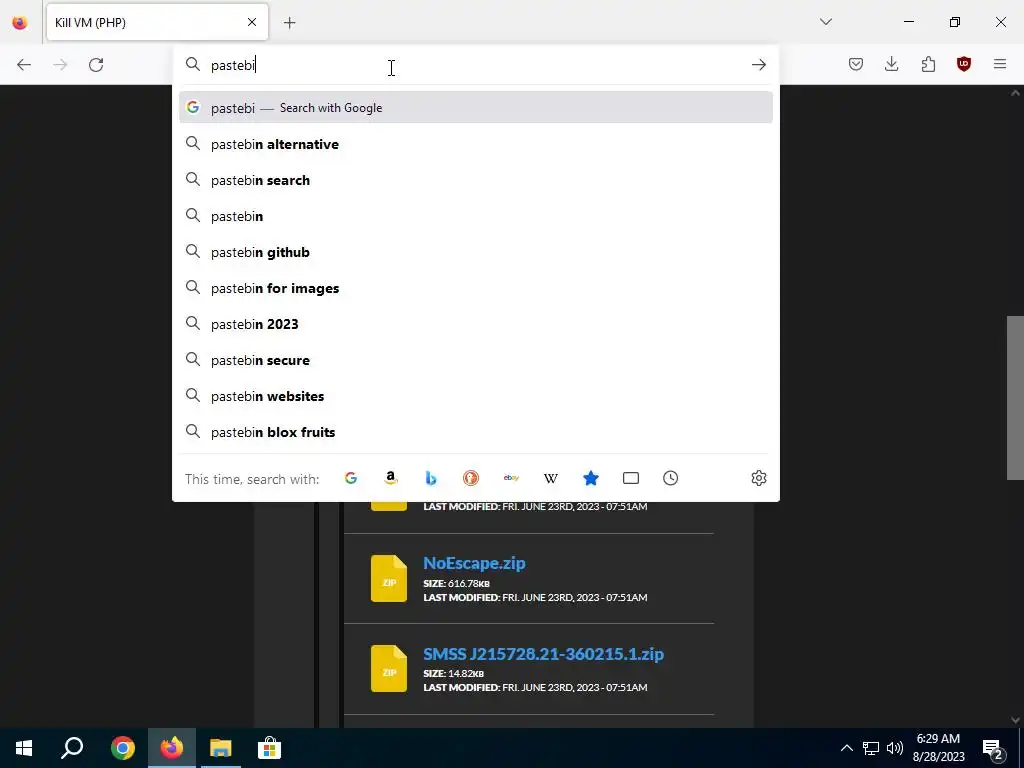
Task: Search this time with Google icon
Action: coord(351,478)
